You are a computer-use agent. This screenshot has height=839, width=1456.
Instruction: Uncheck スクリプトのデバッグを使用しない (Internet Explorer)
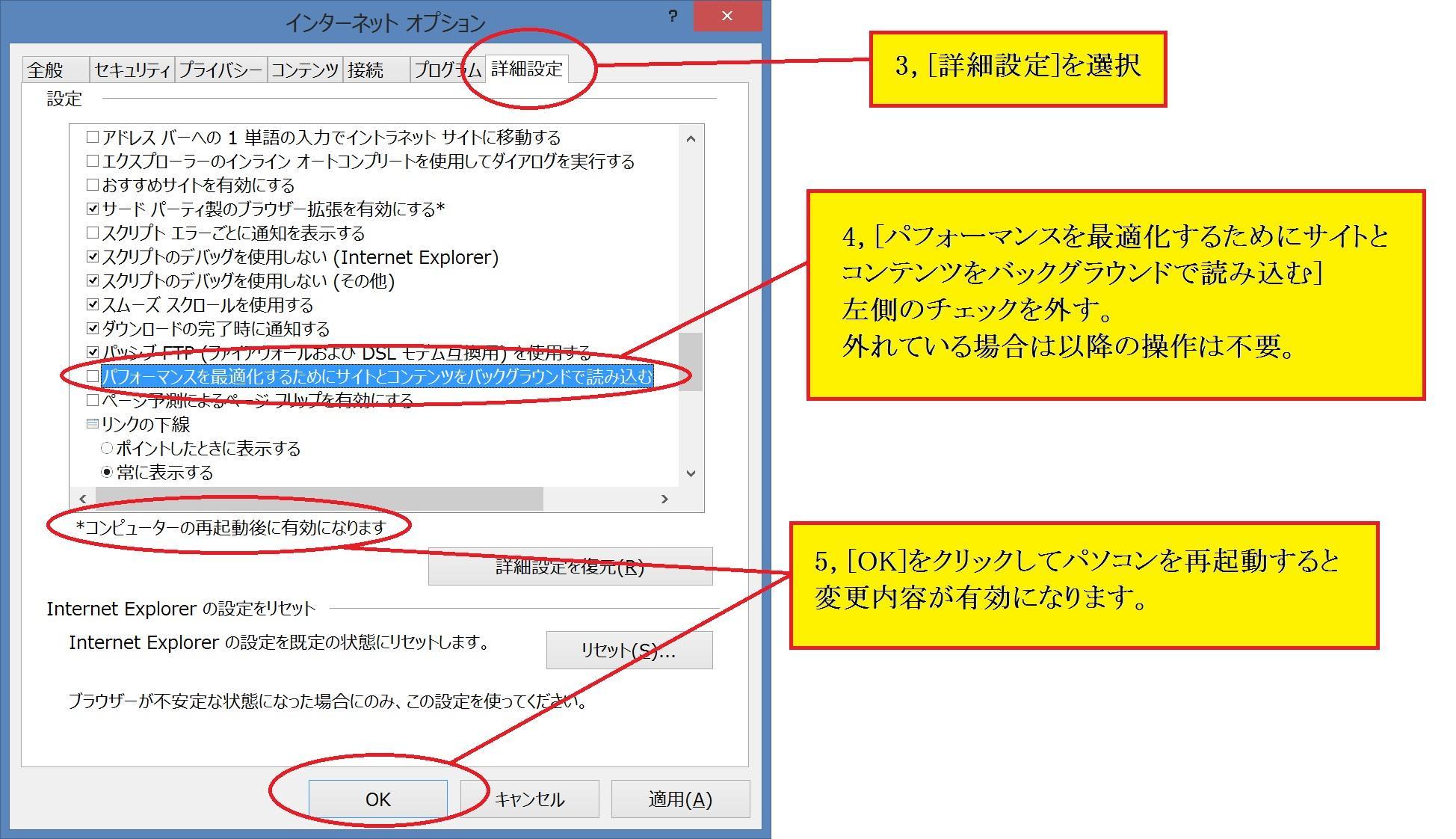point(93,256)
